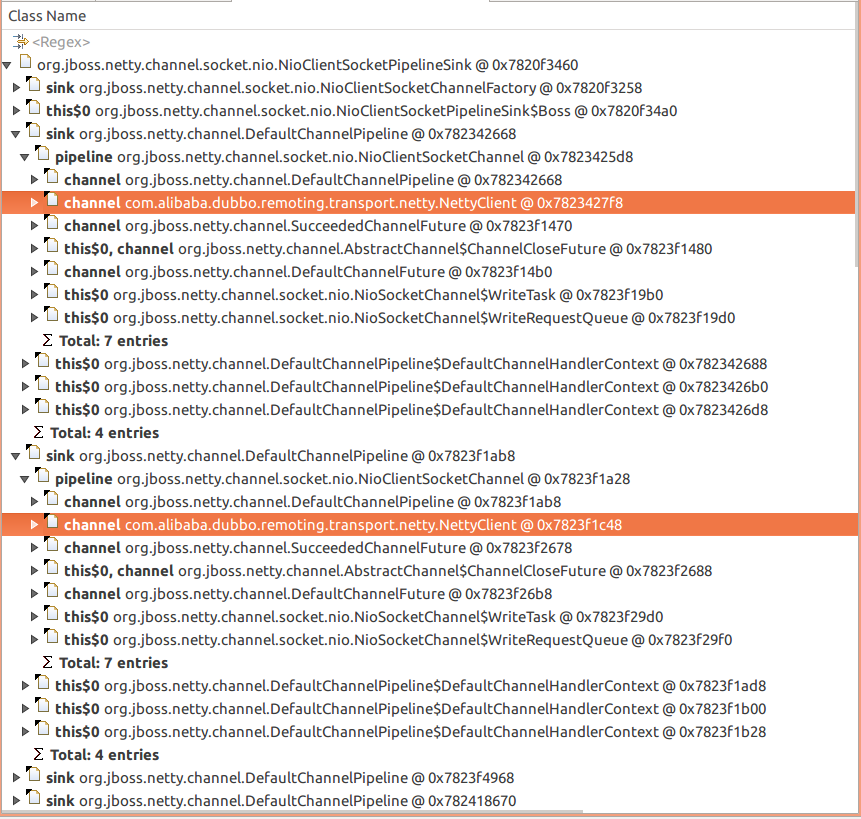This screenshot has width=861, height=819.
Task: Click icon of pipeline NioClientSocketChannel @ 0x7823f1a28
Action: tap(43, 479)
